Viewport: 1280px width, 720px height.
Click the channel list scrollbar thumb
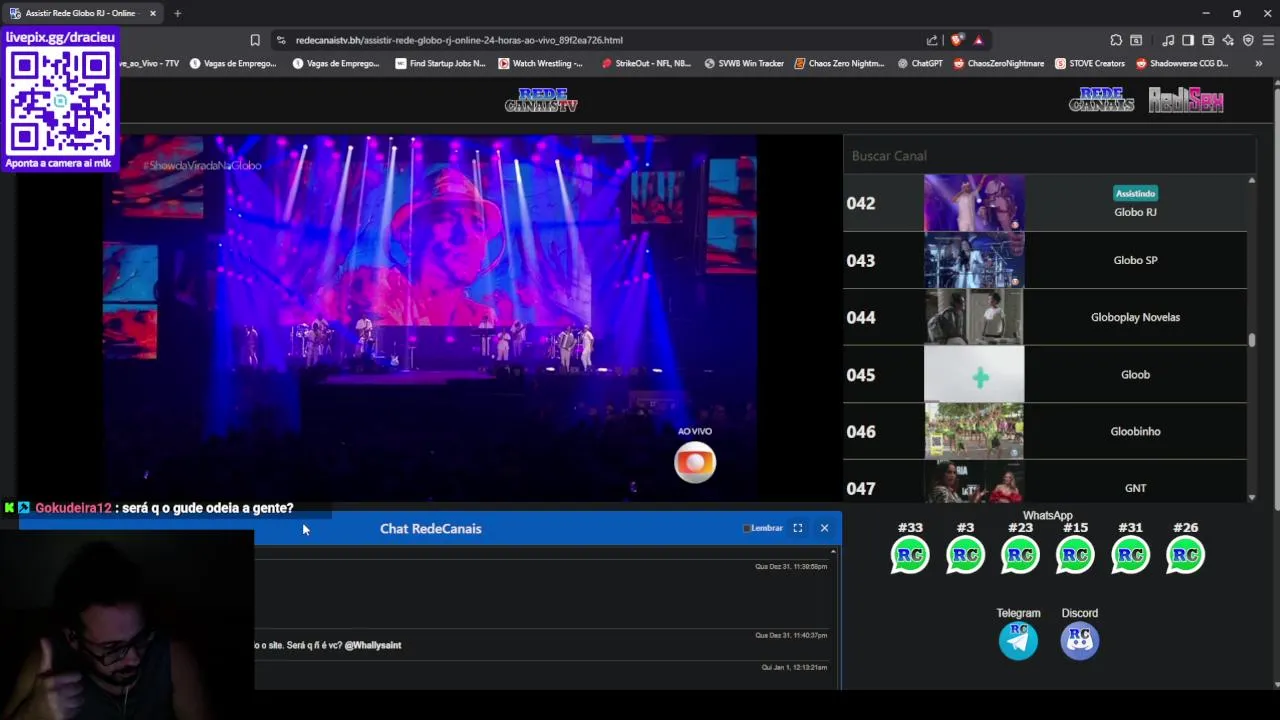click(x=1251, y=340)
